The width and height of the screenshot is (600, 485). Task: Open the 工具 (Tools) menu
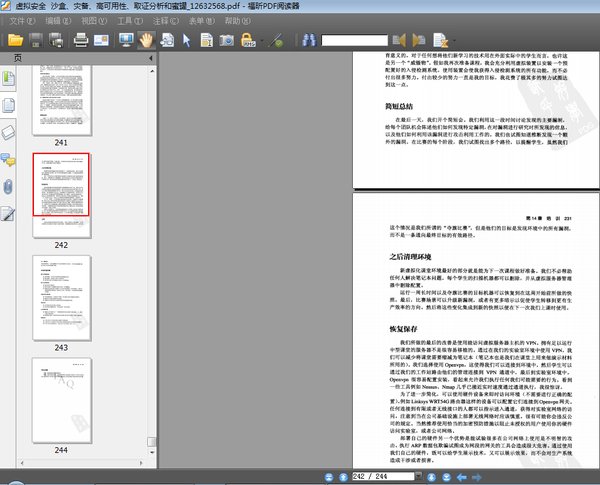point(130,21)
